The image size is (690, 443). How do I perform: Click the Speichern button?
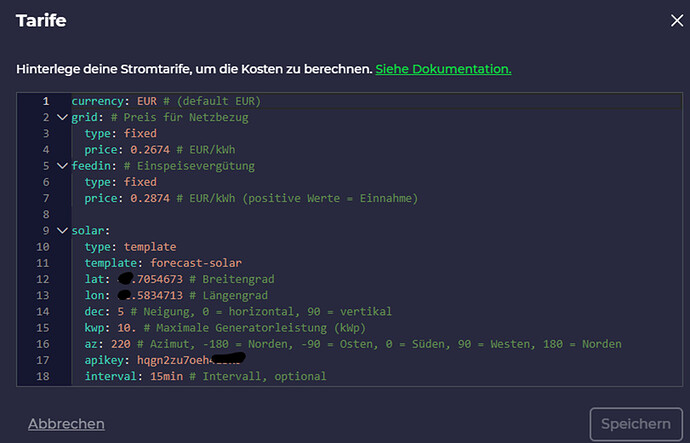point(636,424)
